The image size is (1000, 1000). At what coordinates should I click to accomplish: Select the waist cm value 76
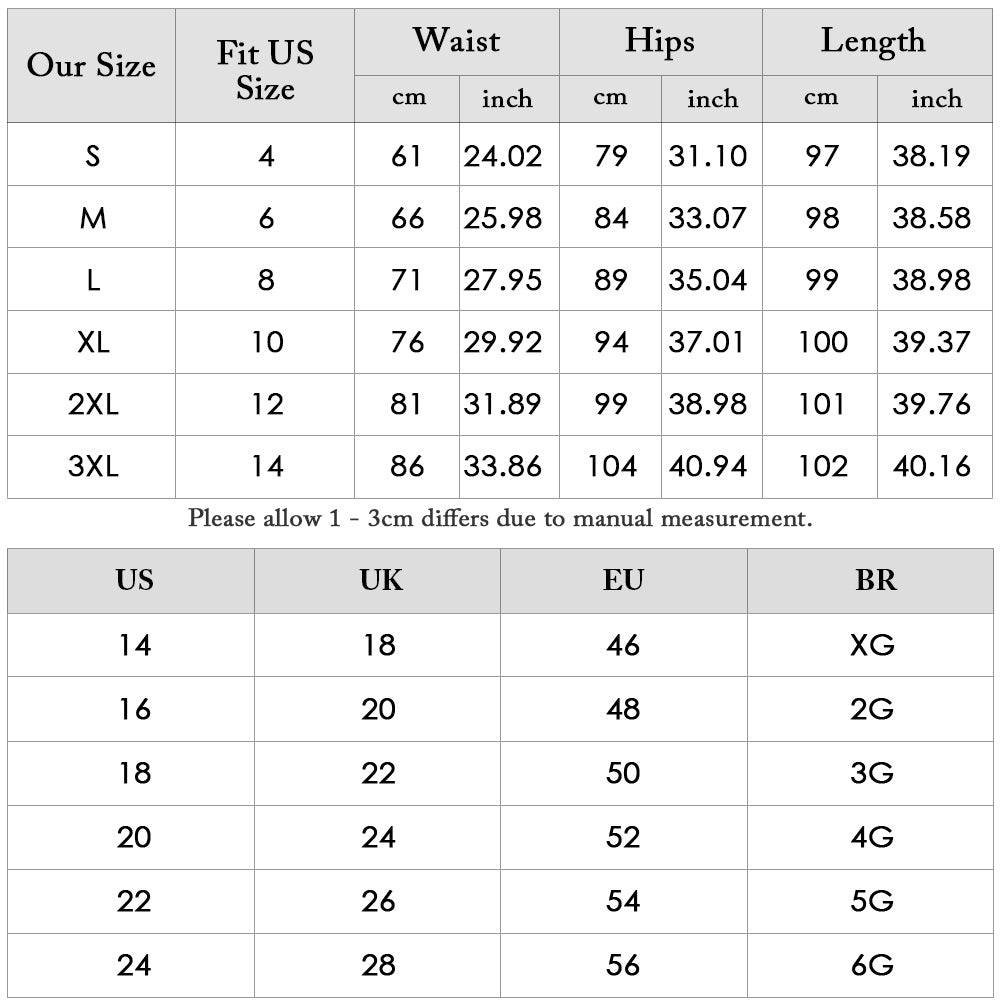click(407, 342)
